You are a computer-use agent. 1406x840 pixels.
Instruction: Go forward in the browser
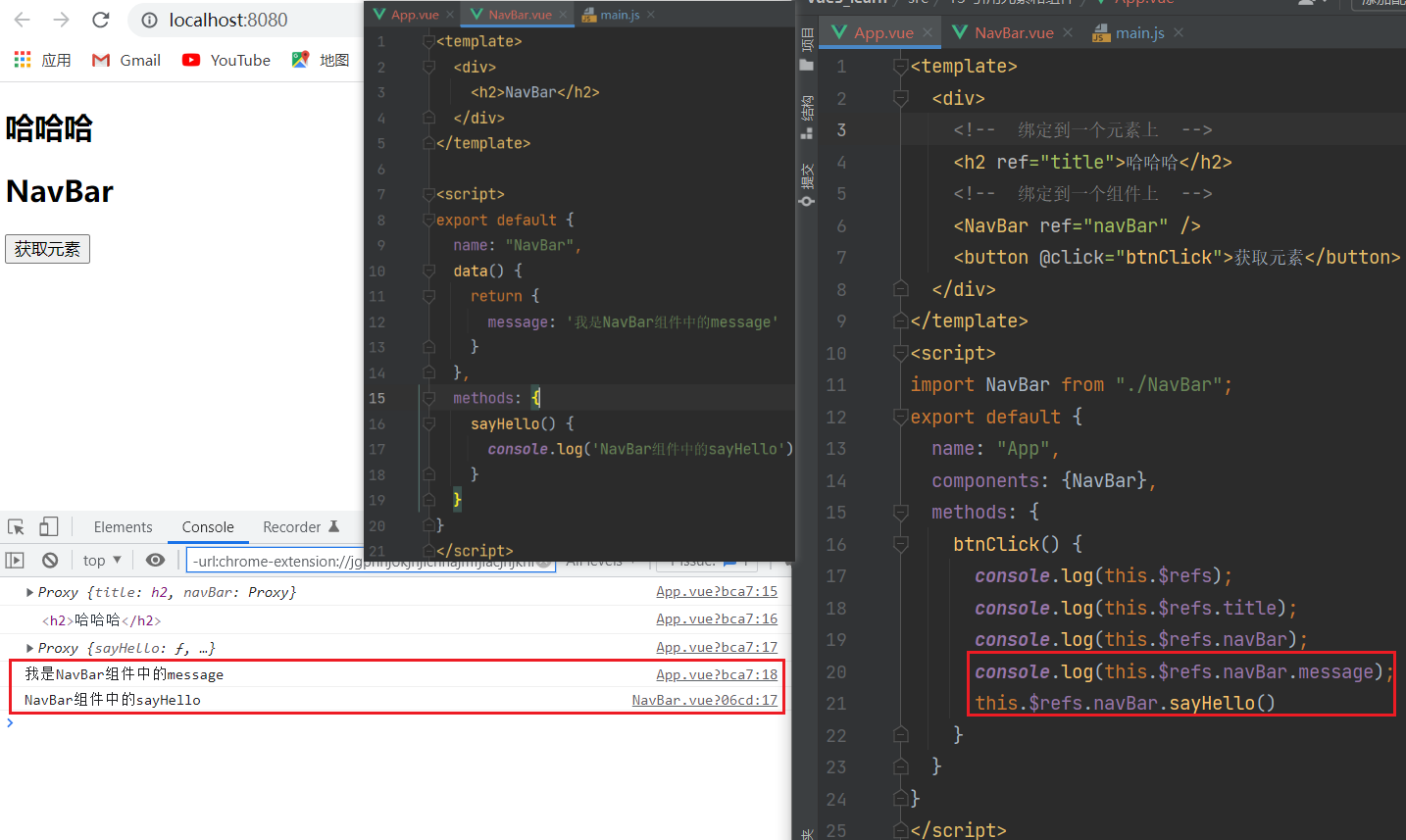coord(61,20)
